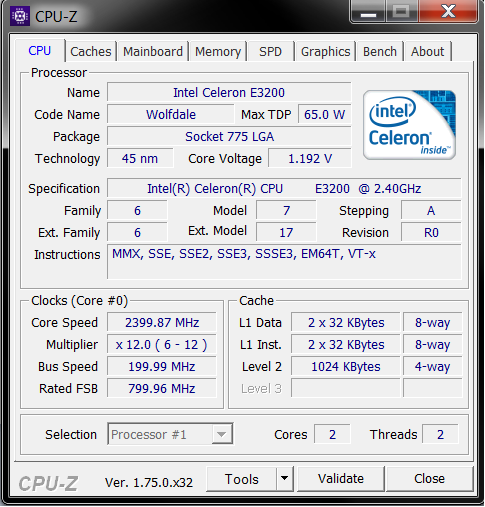Viewport: 485px width, 507px height.
Task: Click the 65.0 W Max TDP value
Action: pos(324,114)
